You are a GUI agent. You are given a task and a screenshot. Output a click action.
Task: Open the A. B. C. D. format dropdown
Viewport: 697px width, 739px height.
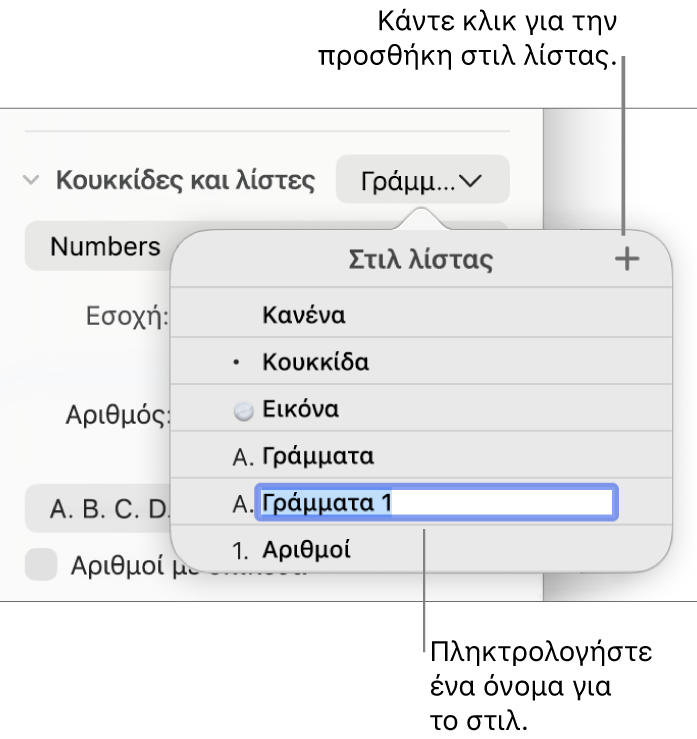(x=98, y=509)
